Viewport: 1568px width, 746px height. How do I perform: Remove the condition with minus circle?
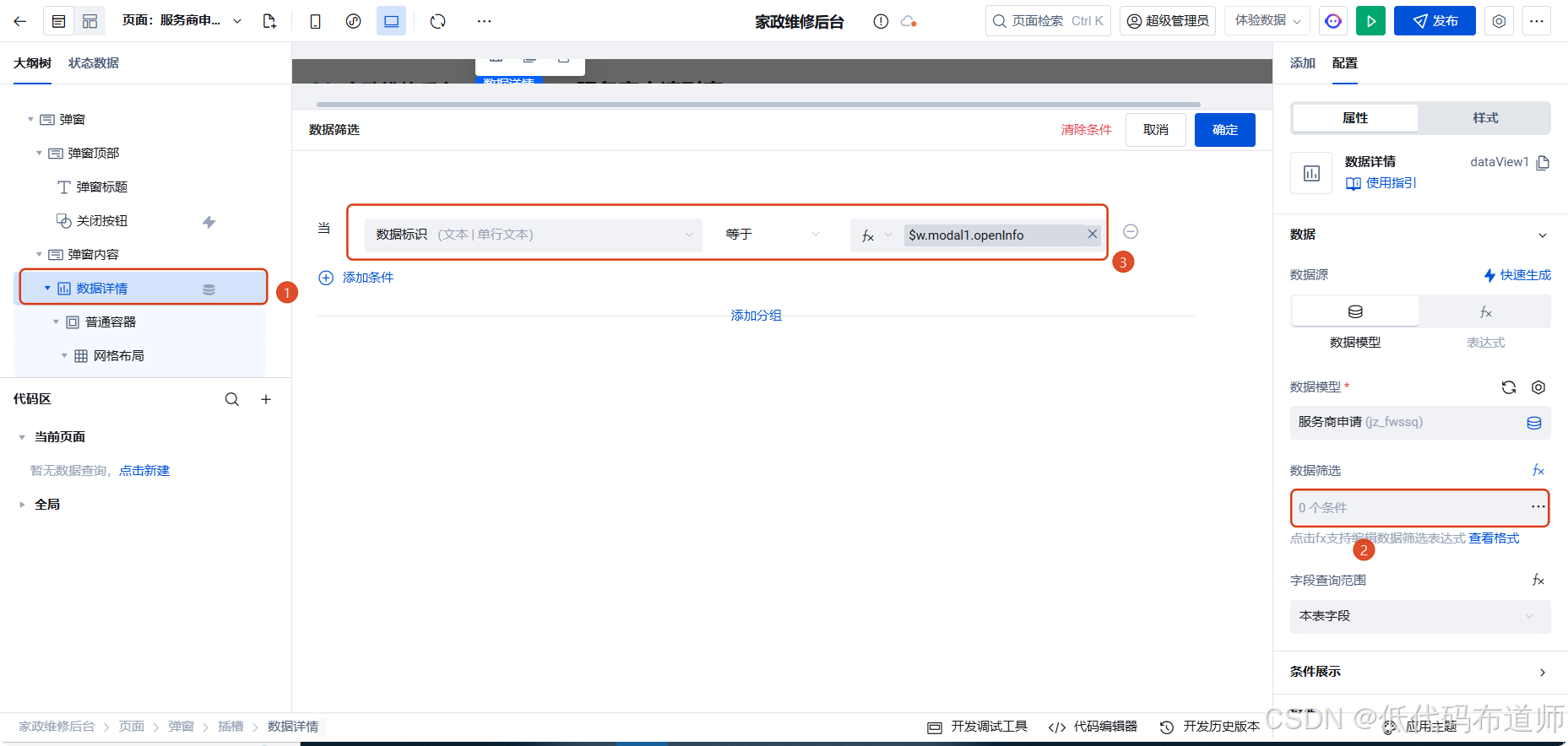(1131, 232)
